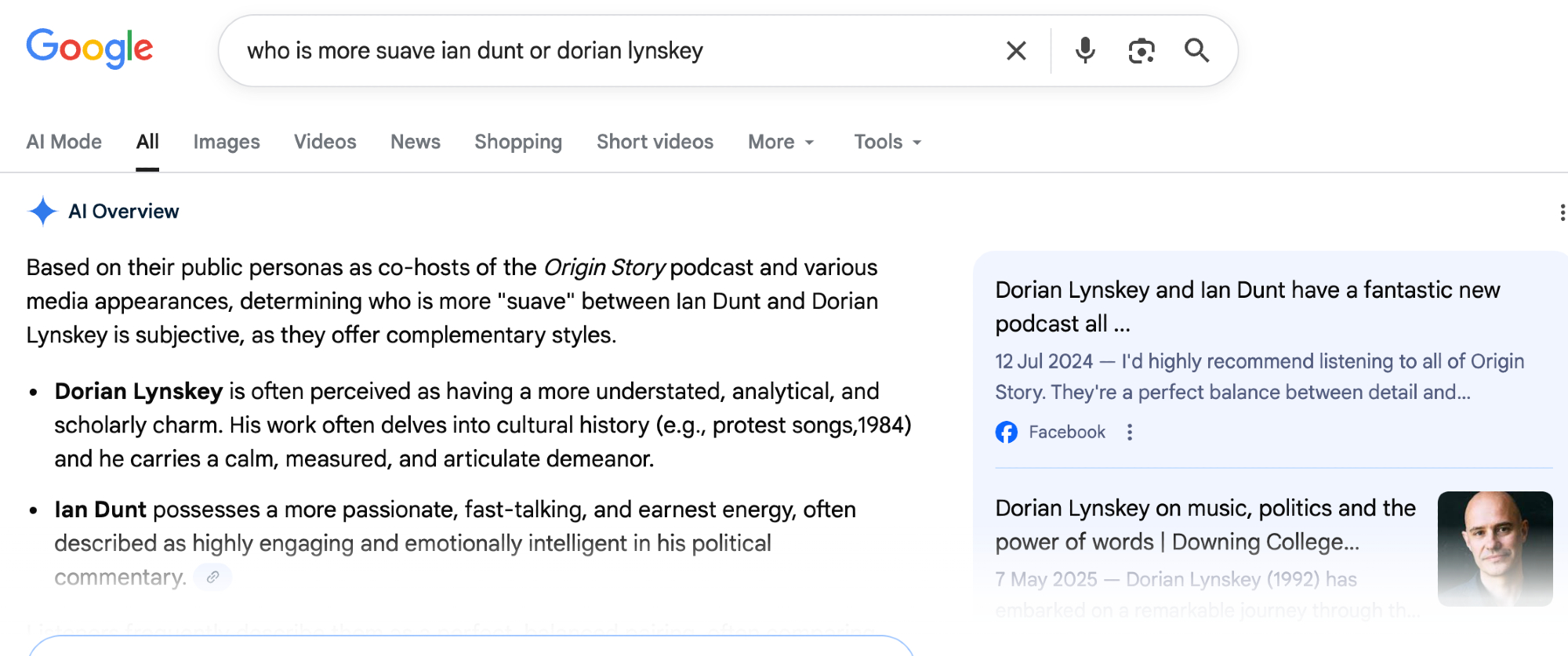Click the source link chip after commentary

click(x=212, y=578)
